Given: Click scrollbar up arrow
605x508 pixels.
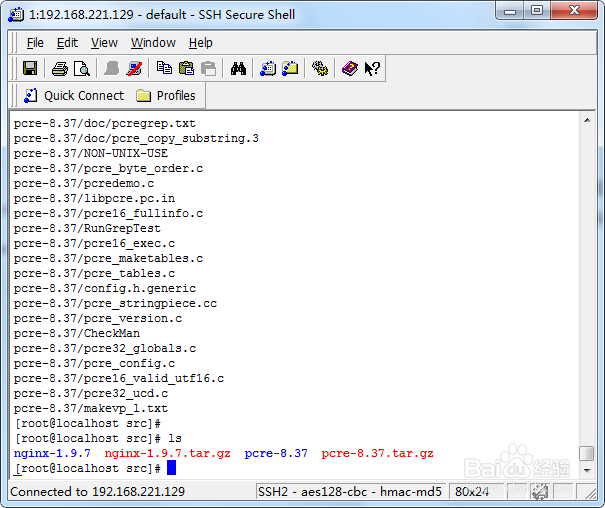Looking at the screenshot, I should click(587, 120).
